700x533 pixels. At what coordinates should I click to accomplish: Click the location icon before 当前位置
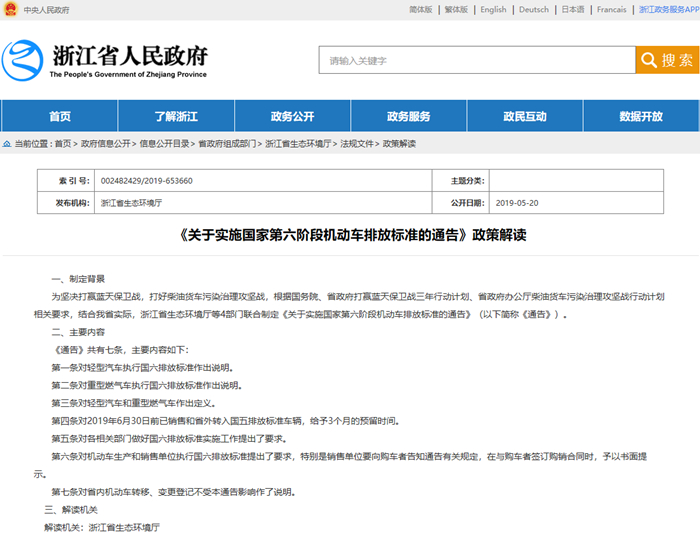tap(7, 144)
